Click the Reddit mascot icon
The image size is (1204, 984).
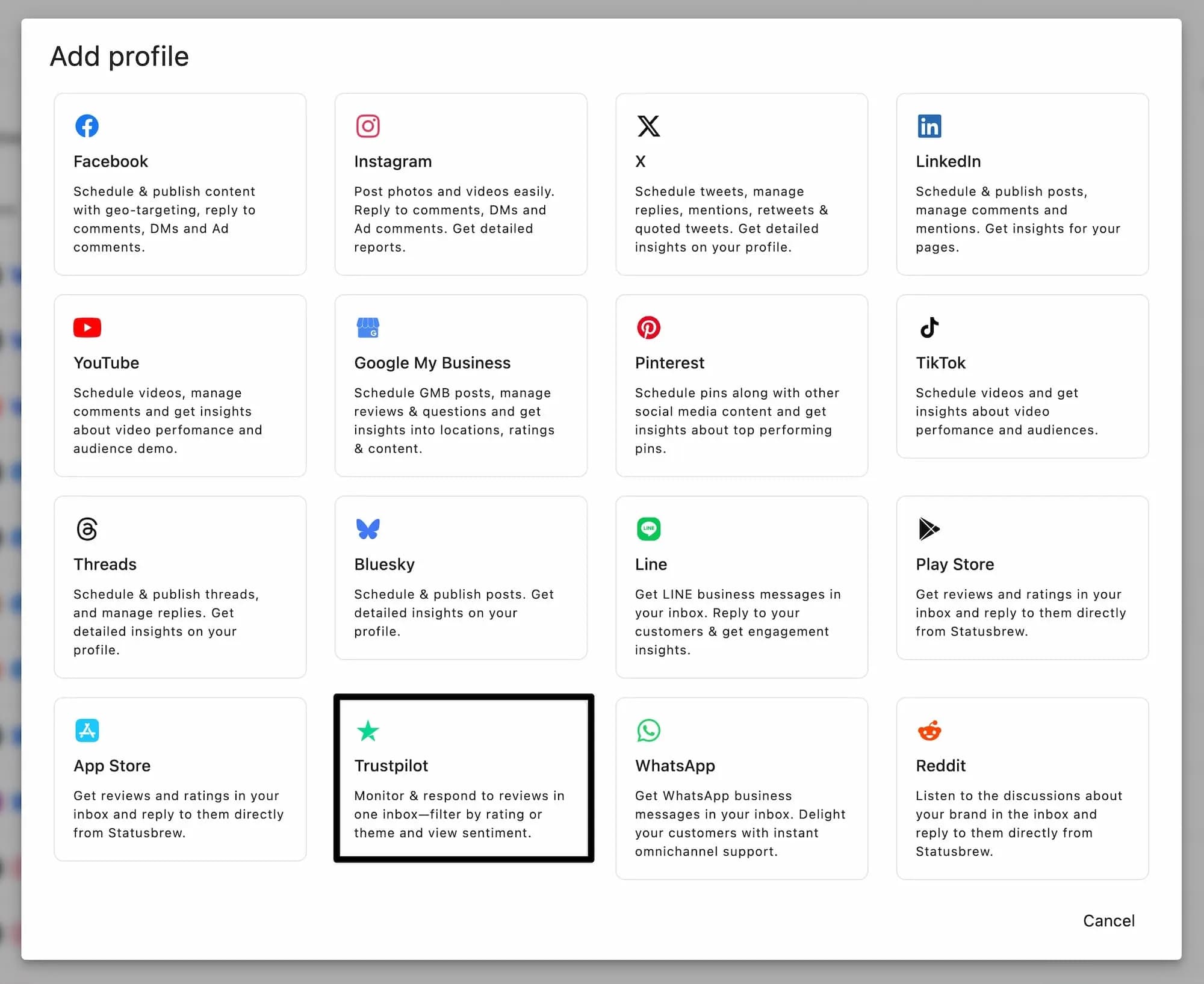(x=929, y=731)
